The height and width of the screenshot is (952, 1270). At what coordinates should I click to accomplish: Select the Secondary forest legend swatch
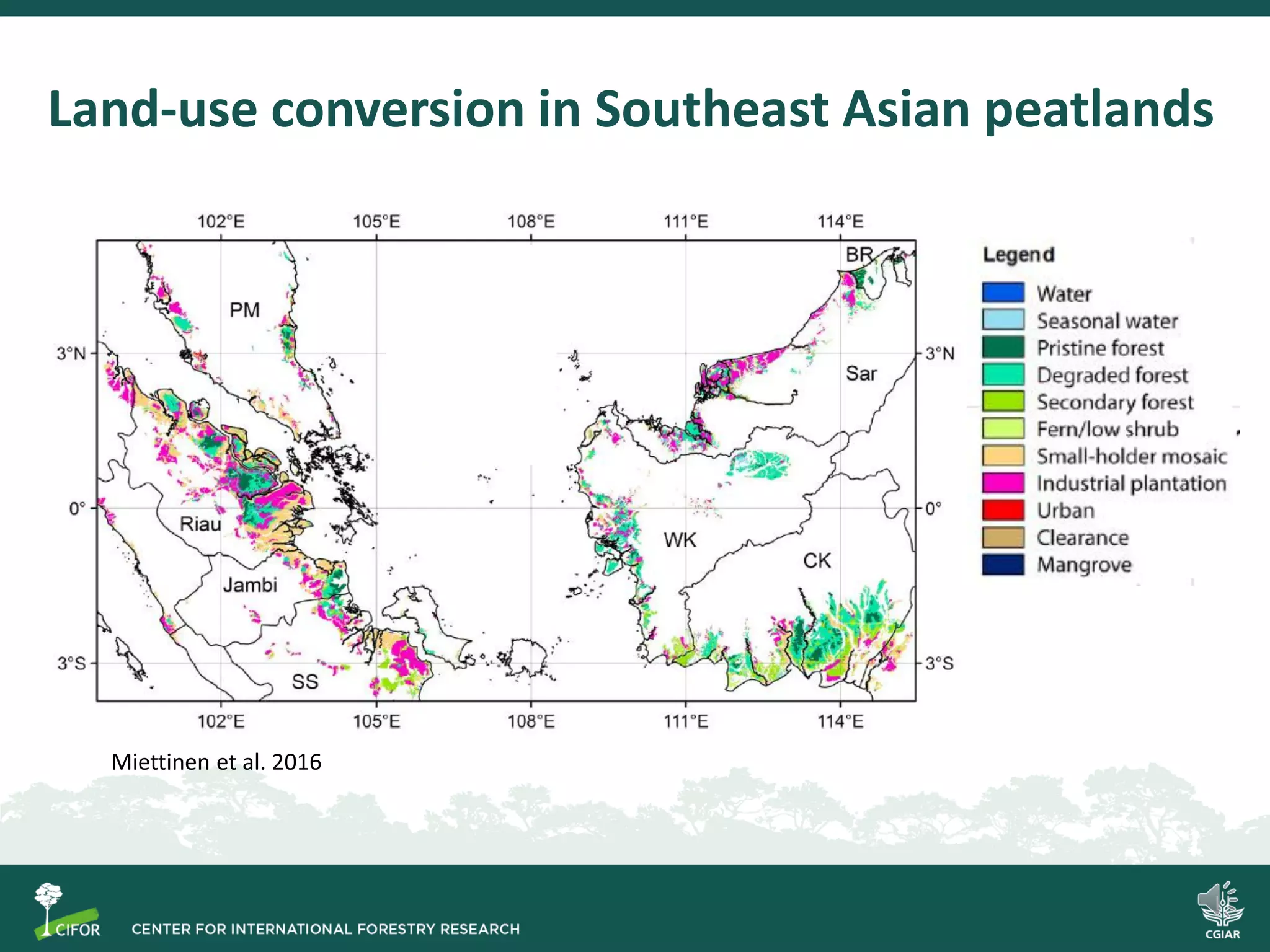coord(1003,401)
